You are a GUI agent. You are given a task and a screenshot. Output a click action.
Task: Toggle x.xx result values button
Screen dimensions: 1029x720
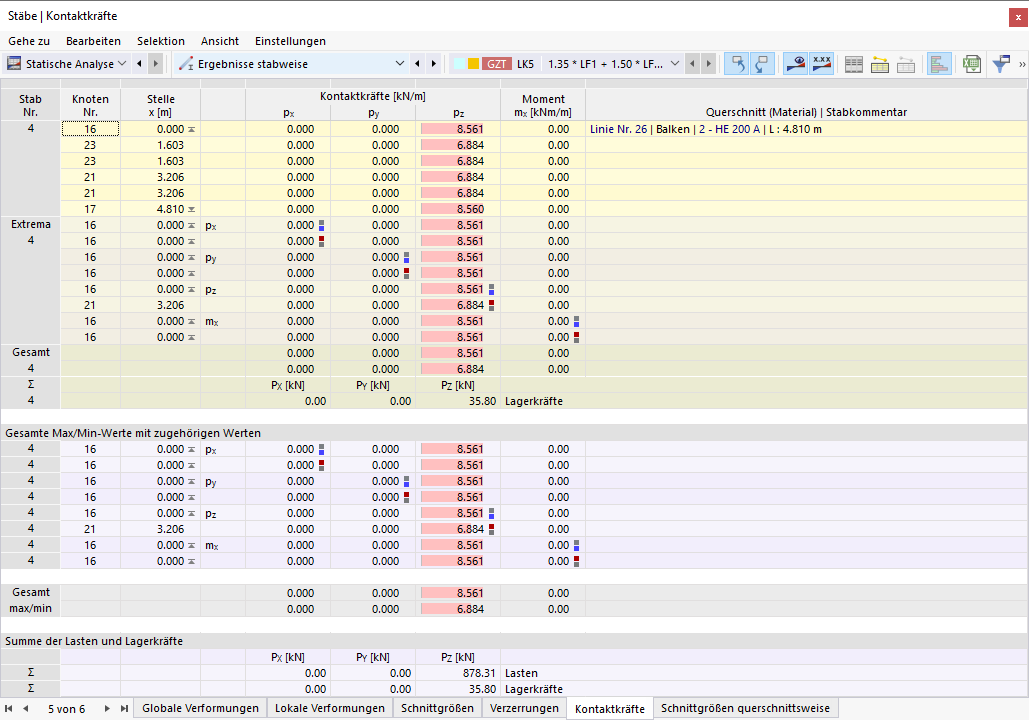[x=822, y=64]
